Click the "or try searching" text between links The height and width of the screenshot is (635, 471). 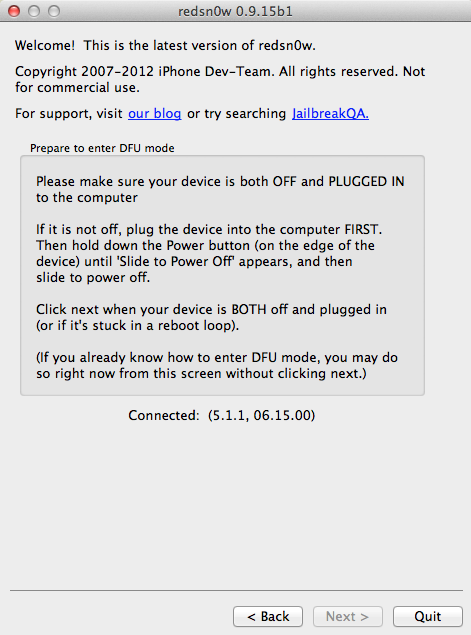(x=237, y=114)
